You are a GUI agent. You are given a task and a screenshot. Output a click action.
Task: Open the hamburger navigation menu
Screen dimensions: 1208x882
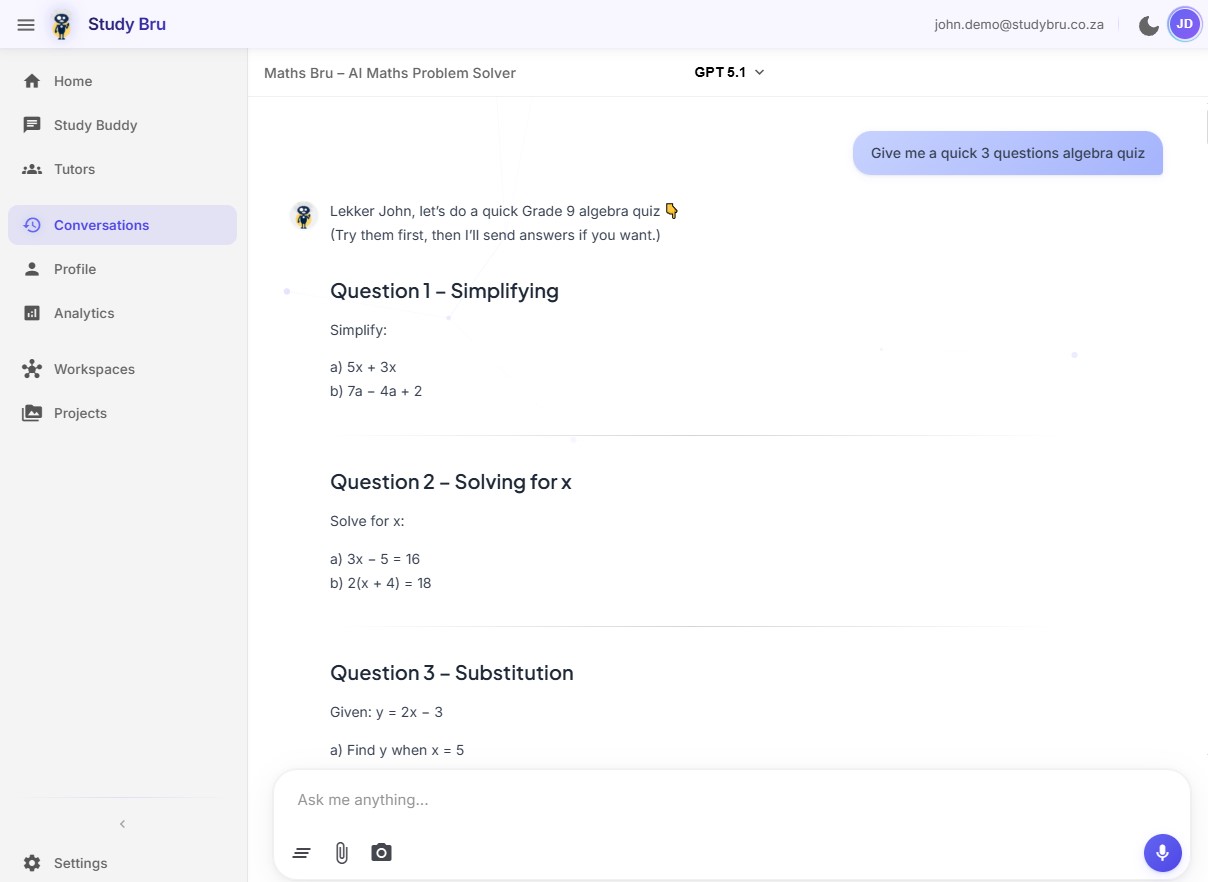[x=26, y=24]
